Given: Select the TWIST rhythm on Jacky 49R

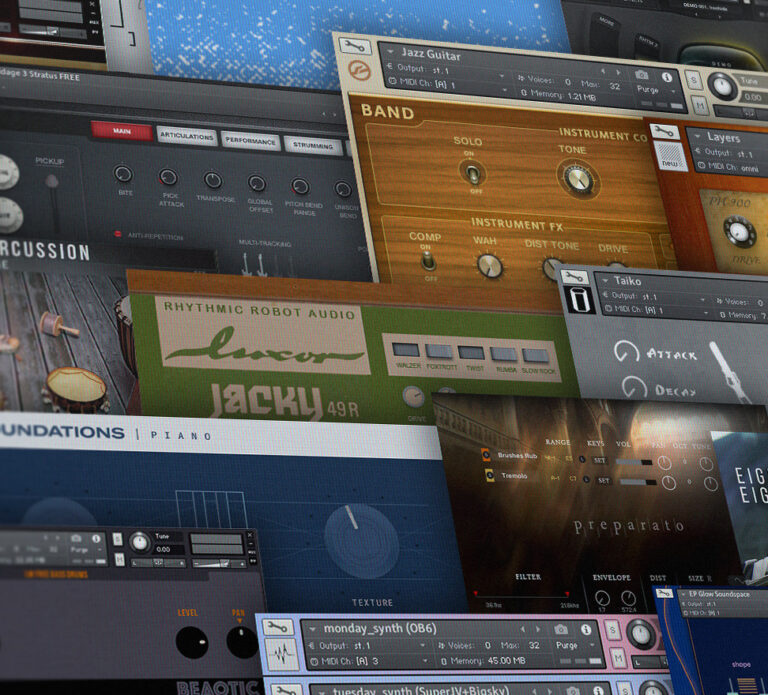Looking at the screenshot, I should [472, 353].
